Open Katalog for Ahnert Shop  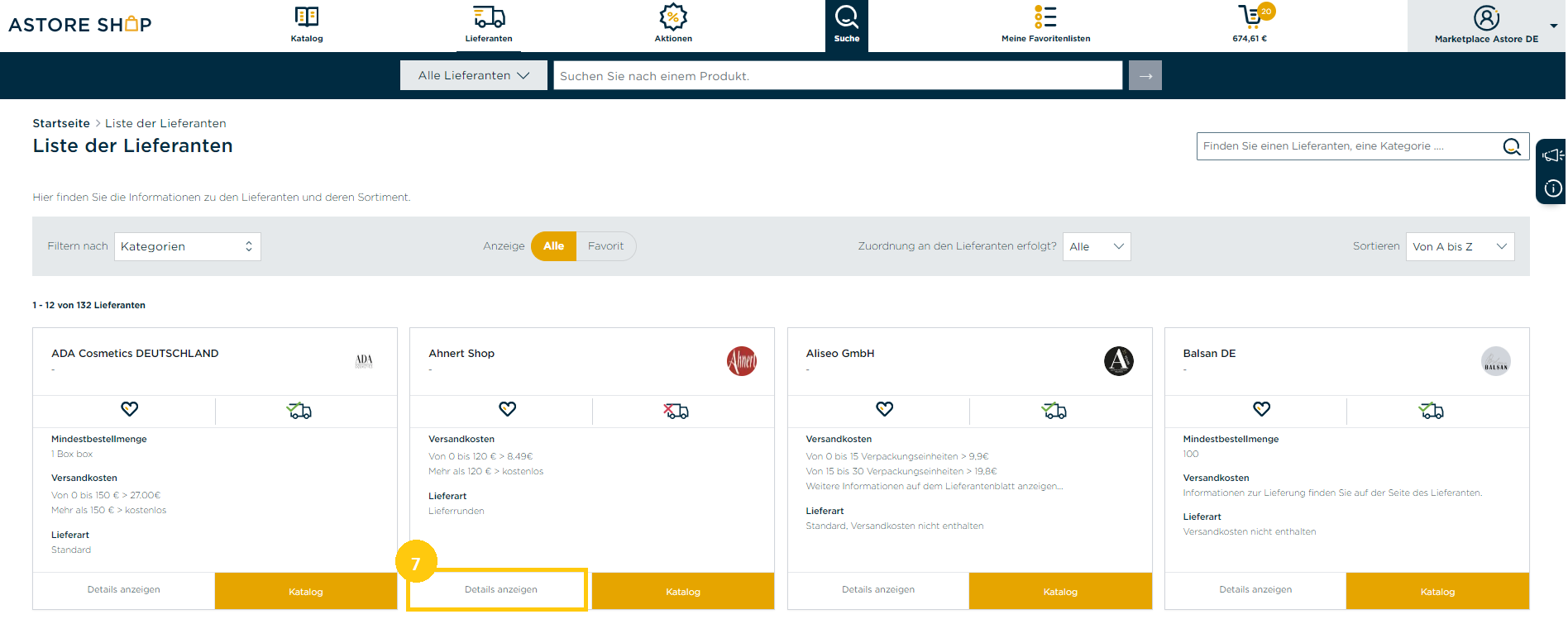pos(683,591)
